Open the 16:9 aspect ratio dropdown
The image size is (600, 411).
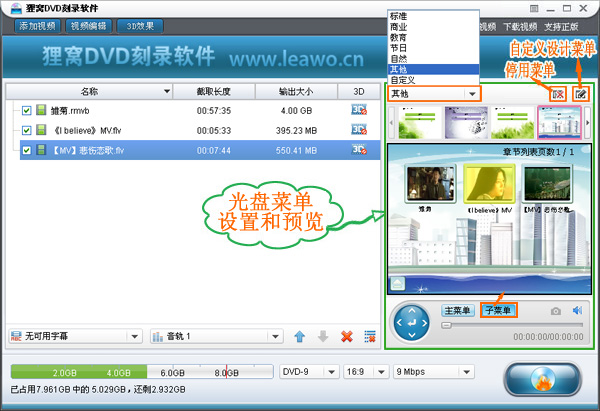point(365,372)
